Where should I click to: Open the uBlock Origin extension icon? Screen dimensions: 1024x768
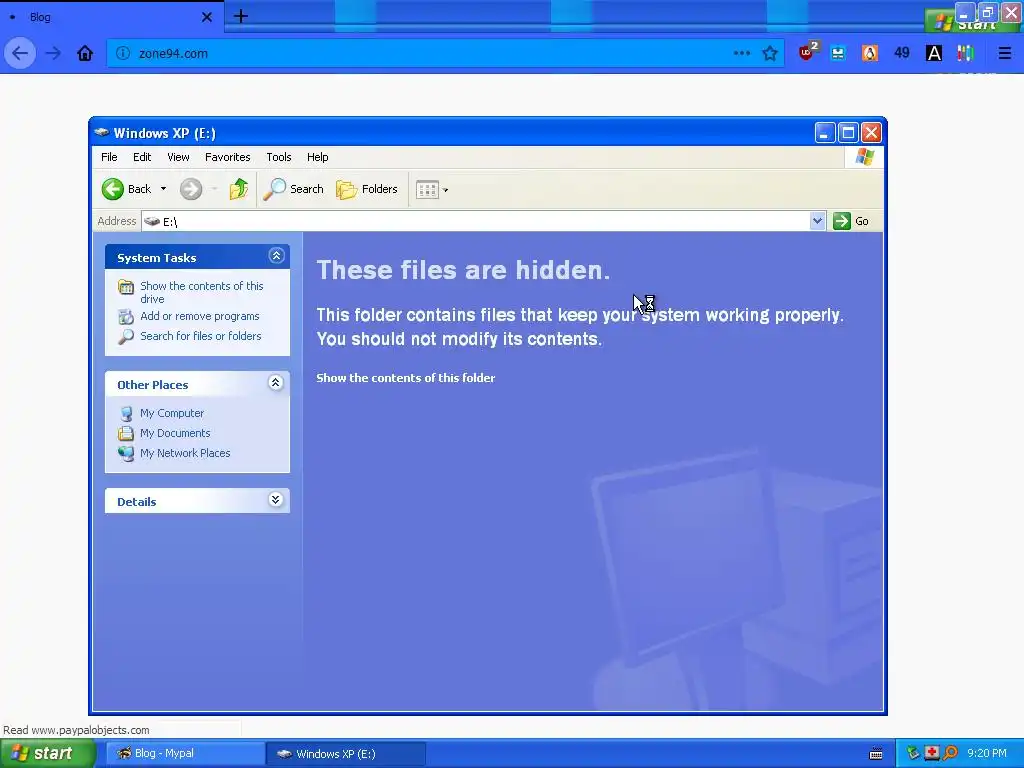[x=808, y=52]
